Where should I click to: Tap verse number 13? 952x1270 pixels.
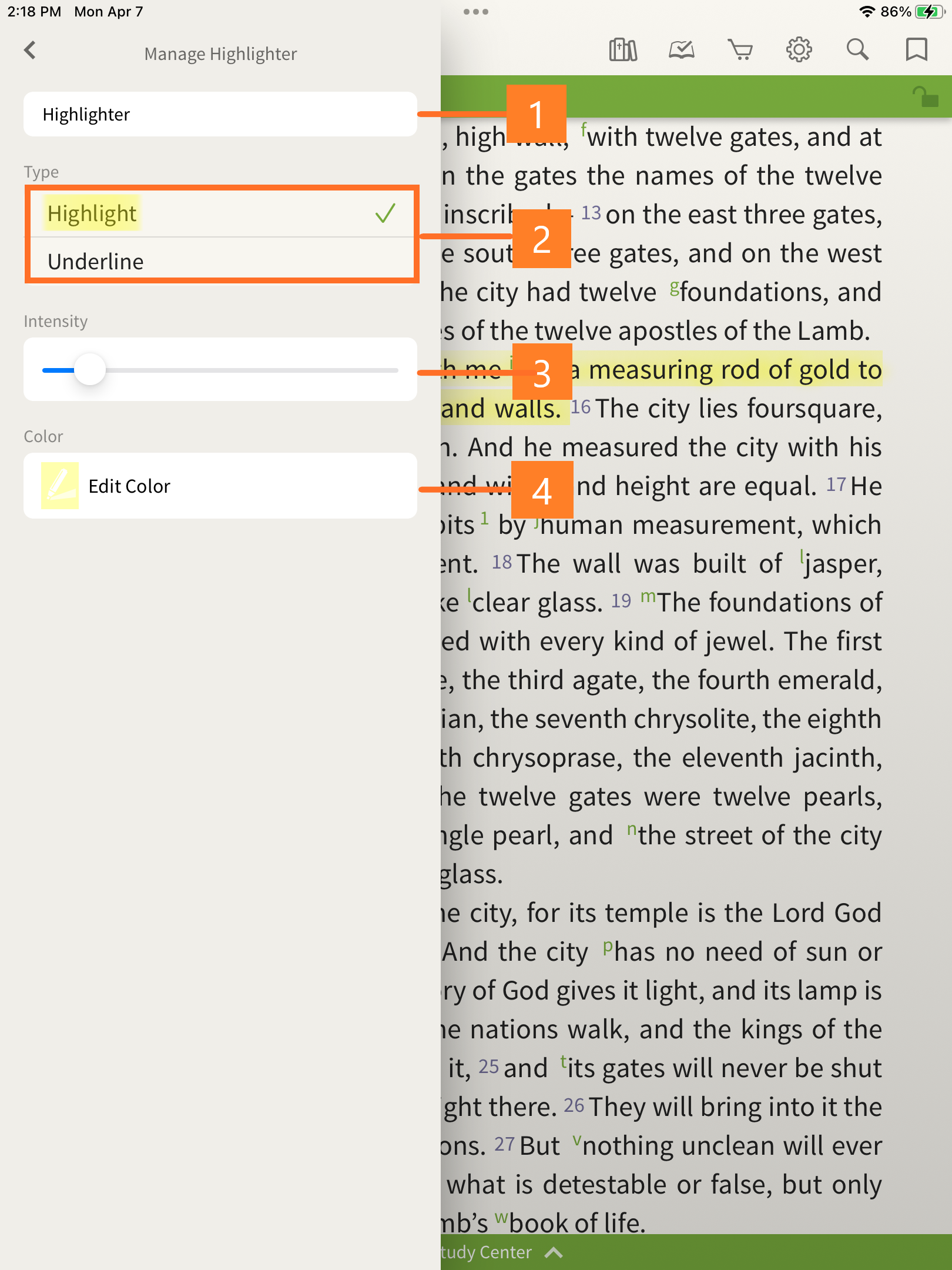(591, 213)
